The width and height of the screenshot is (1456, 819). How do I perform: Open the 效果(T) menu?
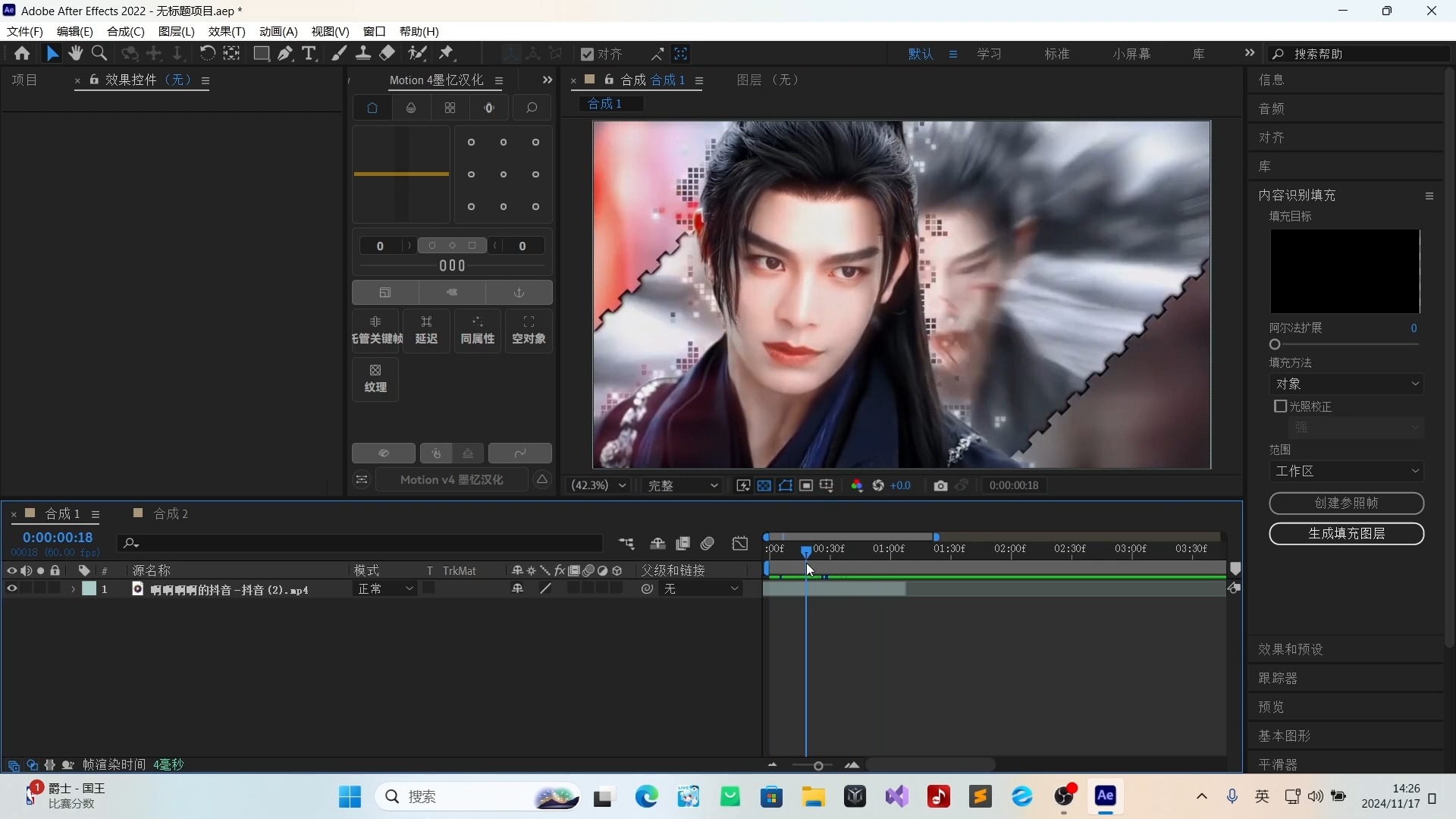pyautogui.click(x=227, y=31)
